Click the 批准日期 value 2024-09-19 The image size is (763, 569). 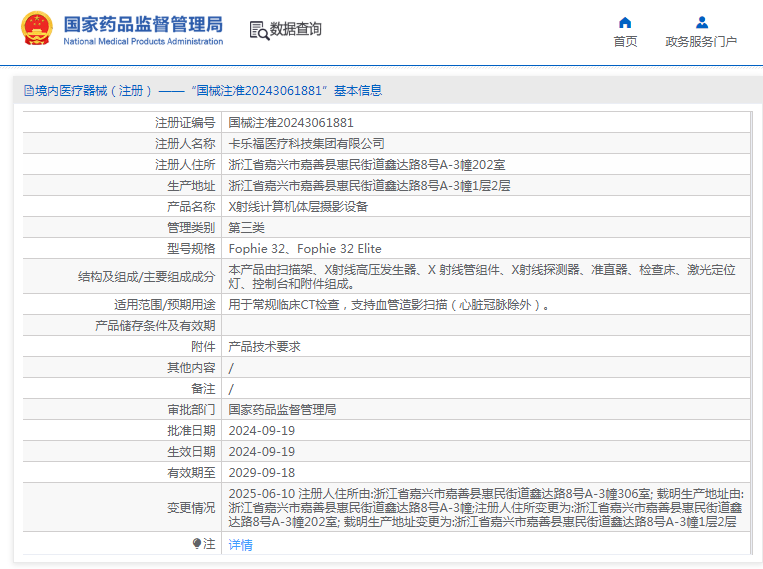point(262,431)
